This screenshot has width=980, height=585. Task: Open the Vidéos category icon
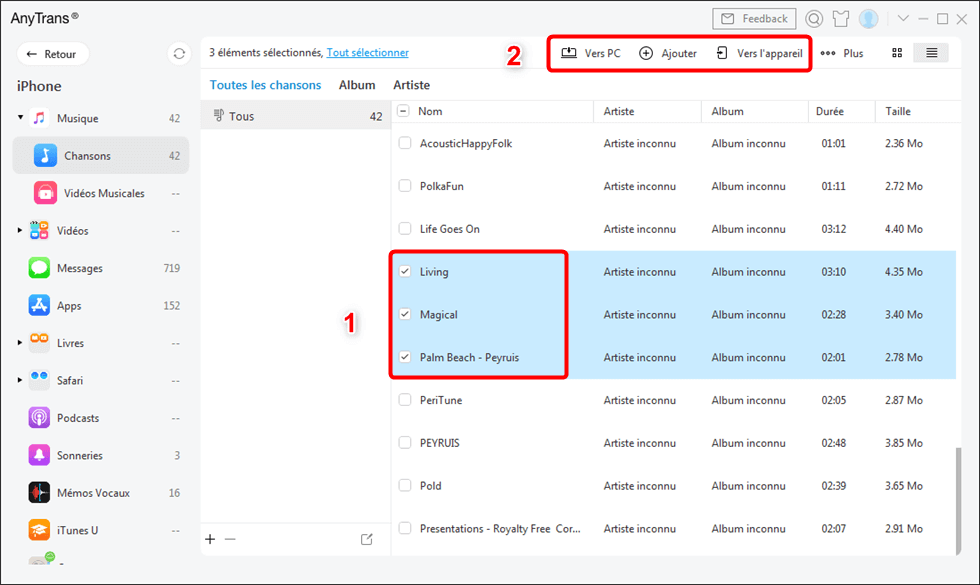tap(39, 231)
